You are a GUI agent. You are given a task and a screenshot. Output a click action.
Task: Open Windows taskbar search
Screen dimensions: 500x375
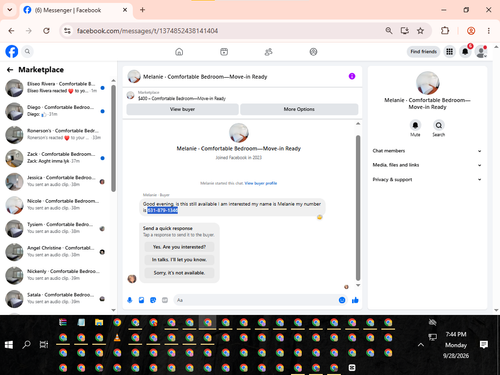click(26, 345)
